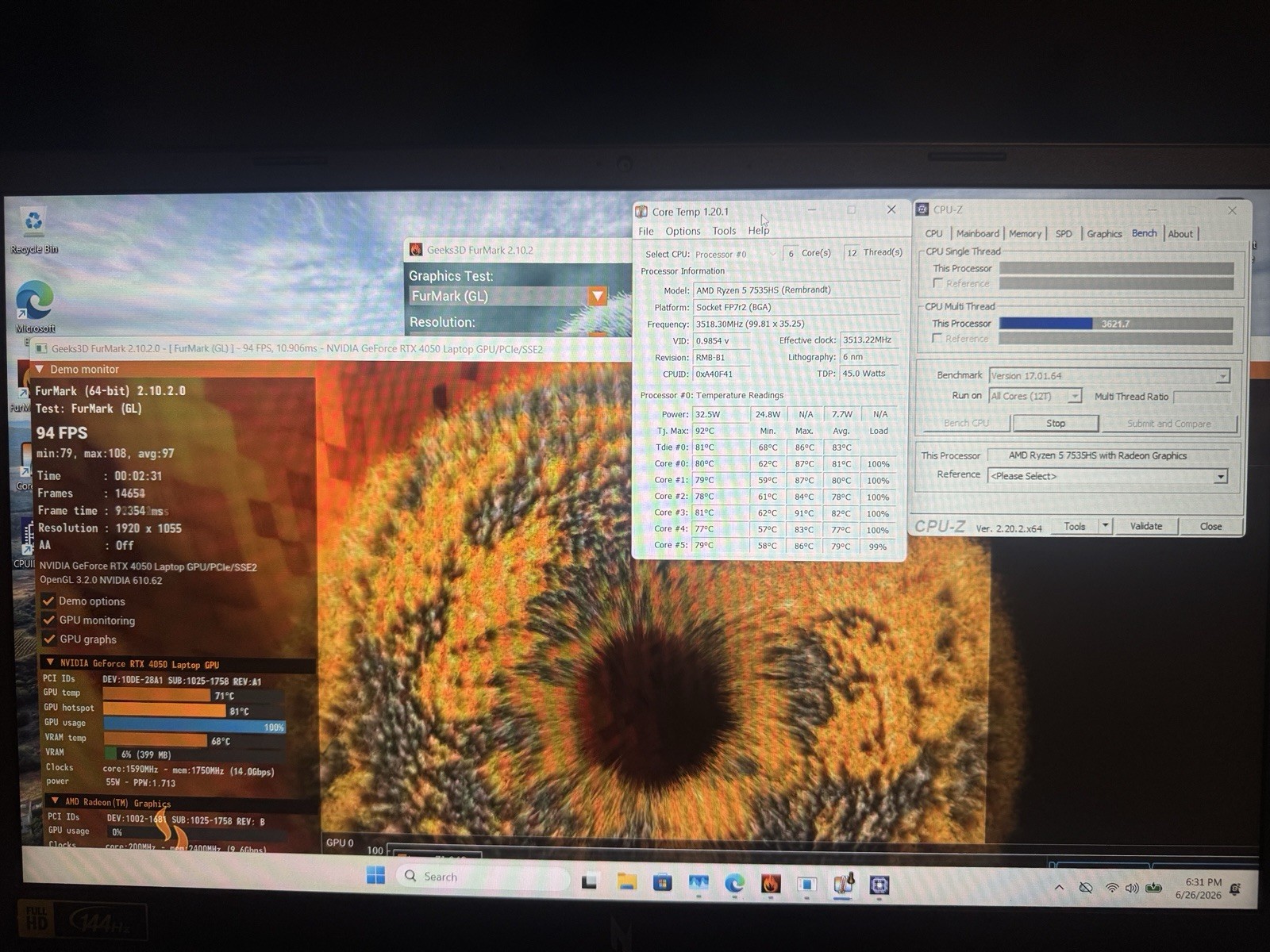Switch to About tab in CPU-Z
The width and height of the screenshot is (1270, 952).
point(1180,233)
